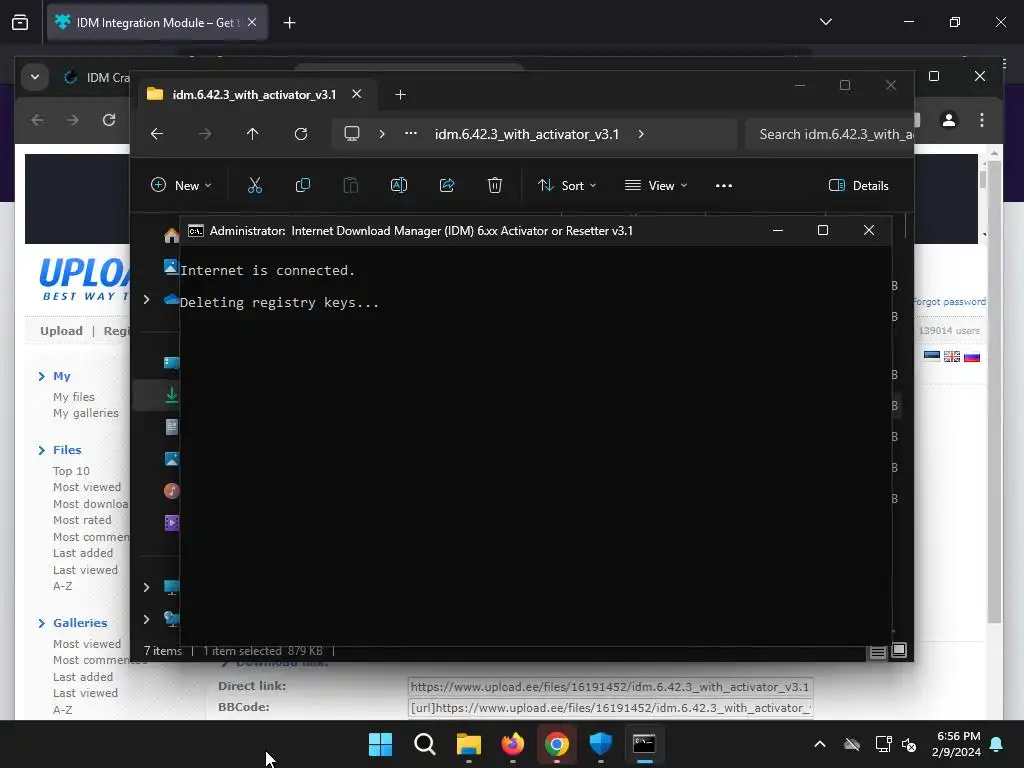Click the This PC monitor icon in address bar
This screenshot has height=768, width=1024.
point(352,134)
